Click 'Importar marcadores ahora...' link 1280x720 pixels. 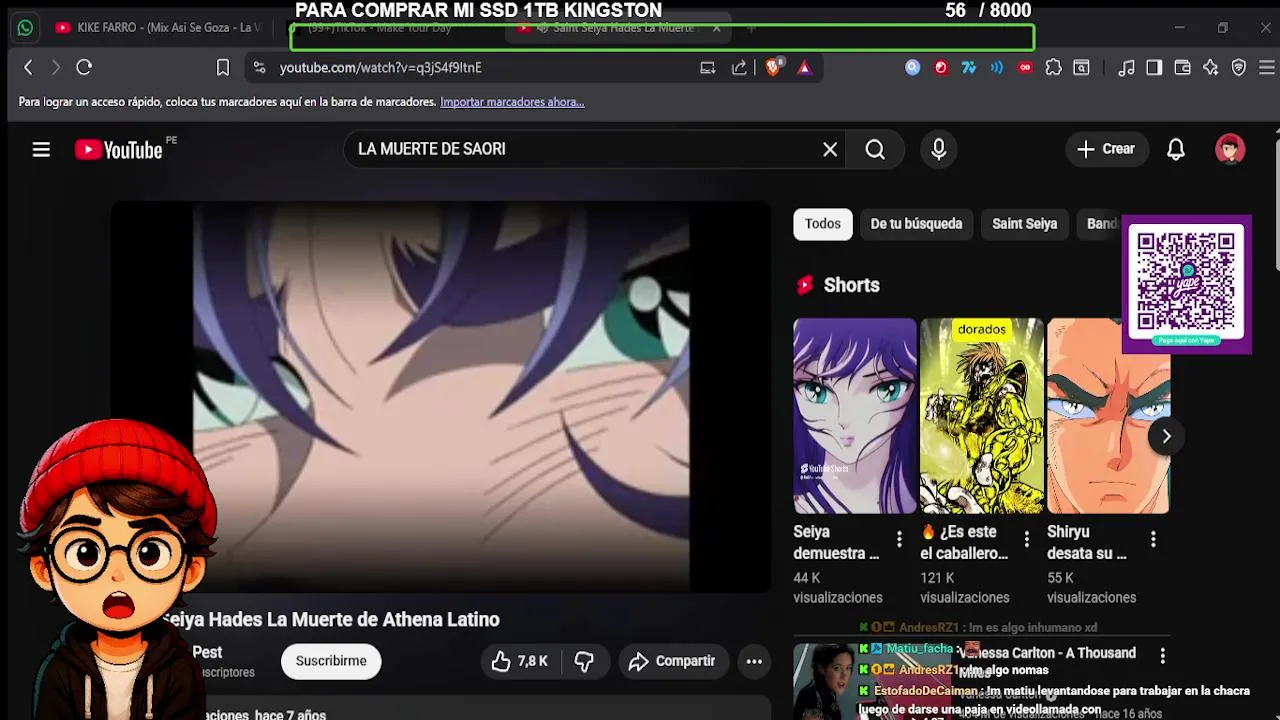pyautogui.click(x=512, y=102)
